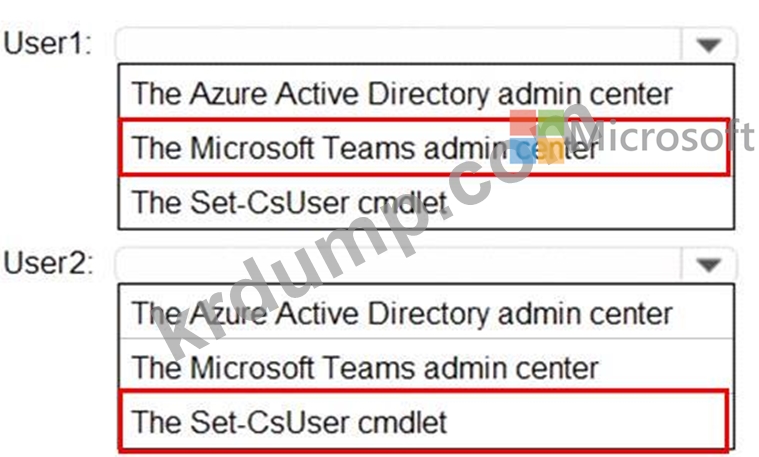Screen dimensions: 759x457
Task: Click the User2 combo box field
Action: pyautogui.click(x=398, y=265)
